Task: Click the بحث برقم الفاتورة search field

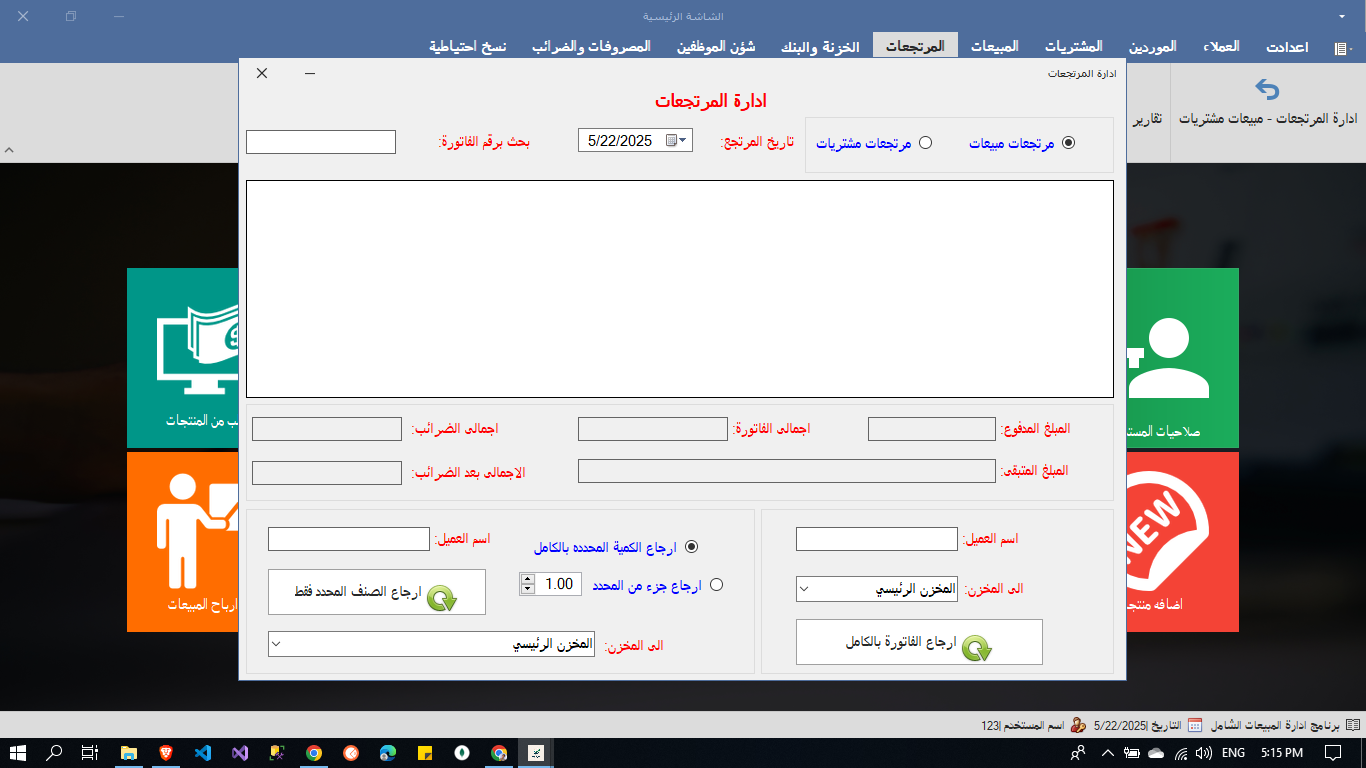Action: coord(320,141)
